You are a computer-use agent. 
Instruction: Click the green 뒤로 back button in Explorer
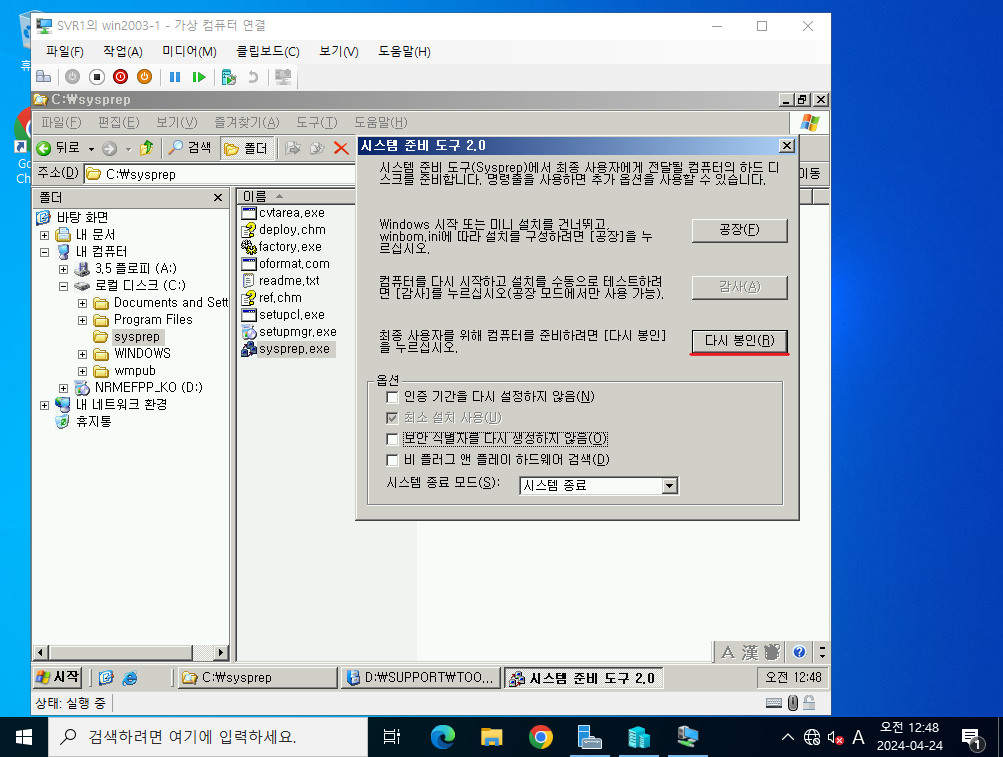click(58, 148)
